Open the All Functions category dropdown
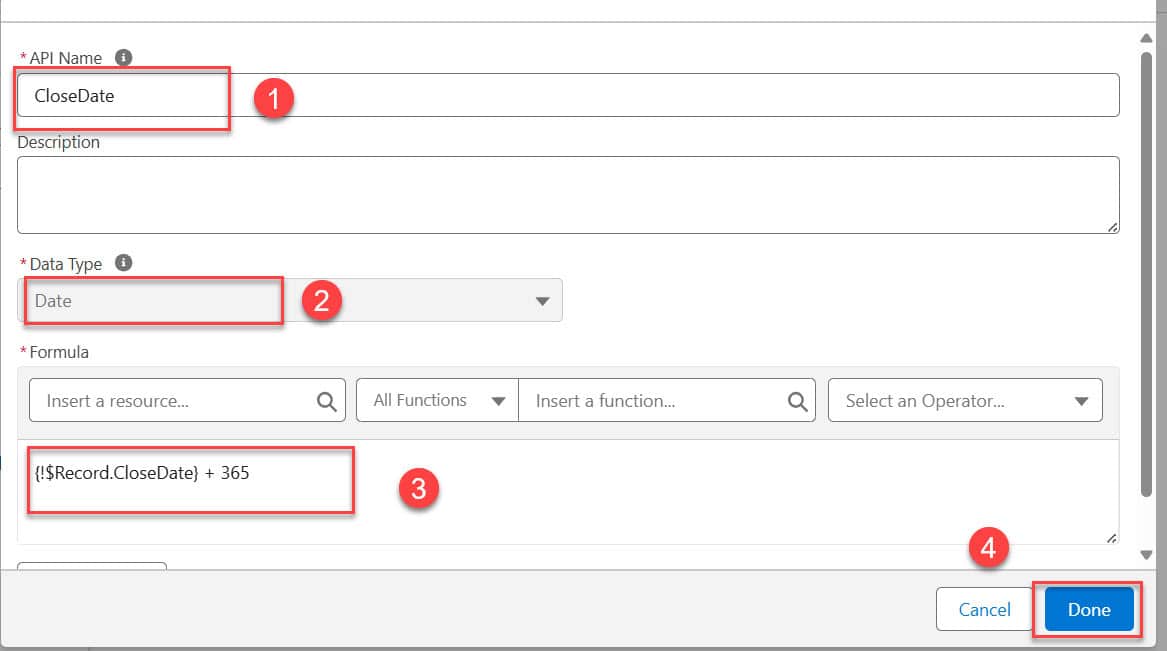The image size is (1167, 651). [438, 400]
